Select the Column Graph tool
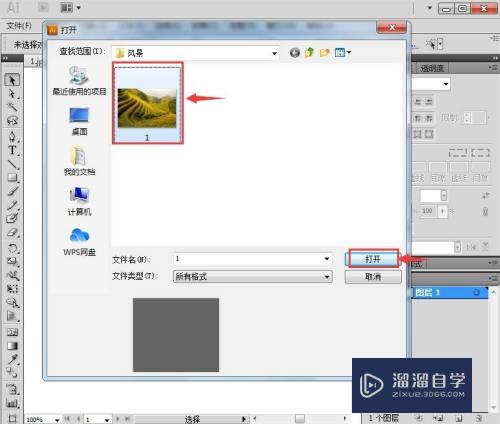 pos(12,403)
